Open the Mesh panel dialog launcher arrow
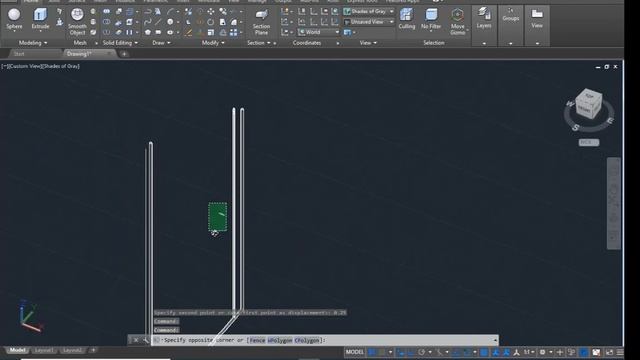The image size is (640, 360). pos(96,43)
